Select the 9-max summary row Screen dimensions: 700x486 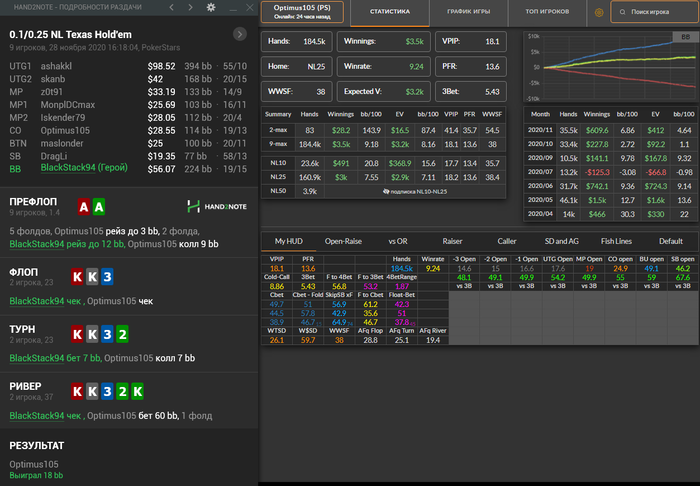coord(383,145)
